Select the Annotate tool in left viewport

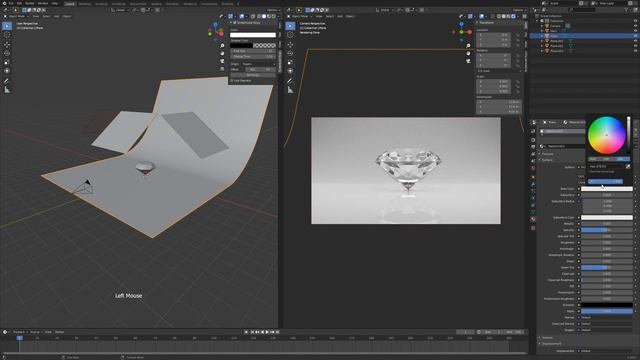[x=7, y=81]
